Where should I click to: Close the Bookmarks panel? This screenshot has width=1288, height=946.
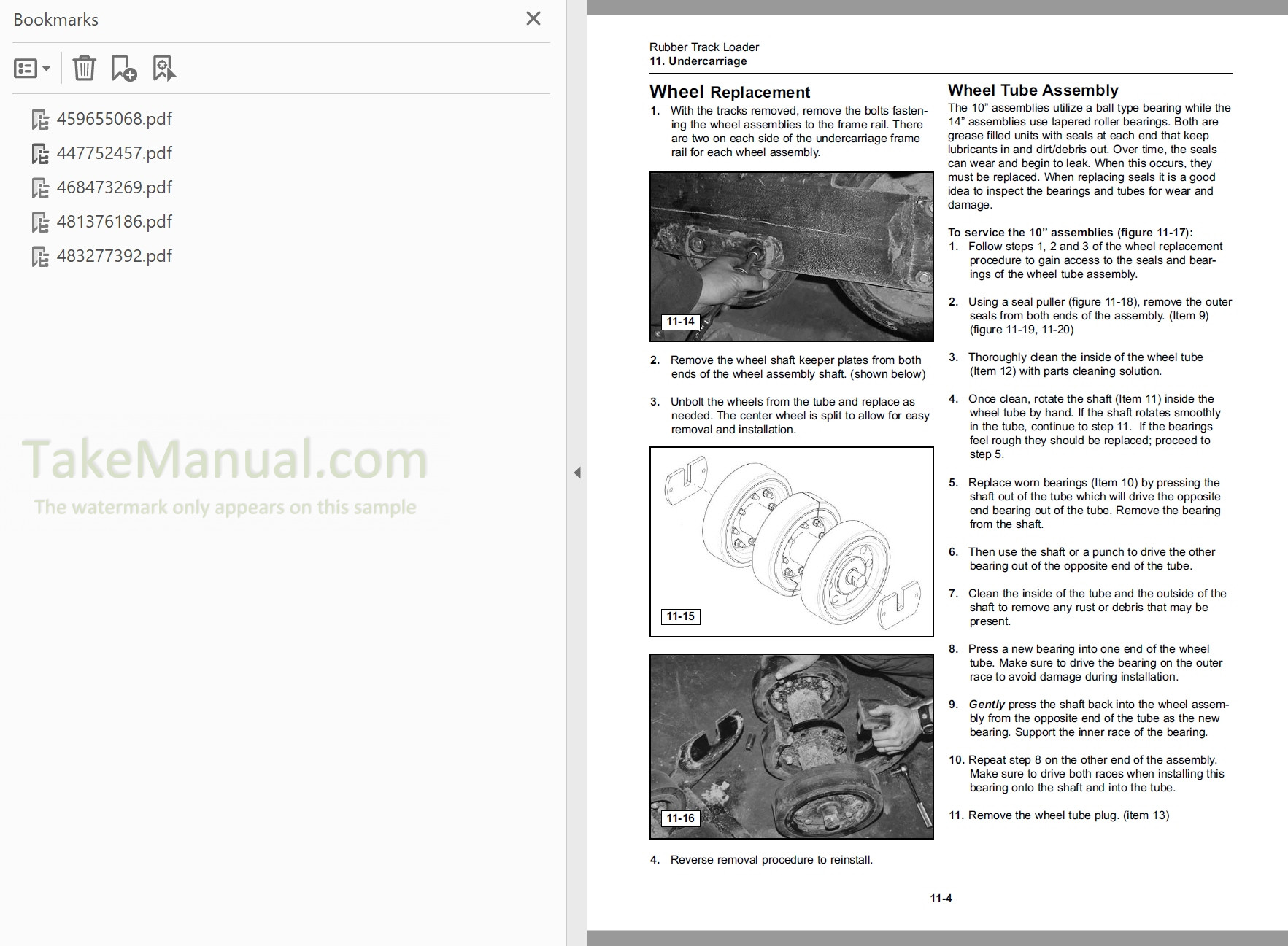(x=533, y=19)
